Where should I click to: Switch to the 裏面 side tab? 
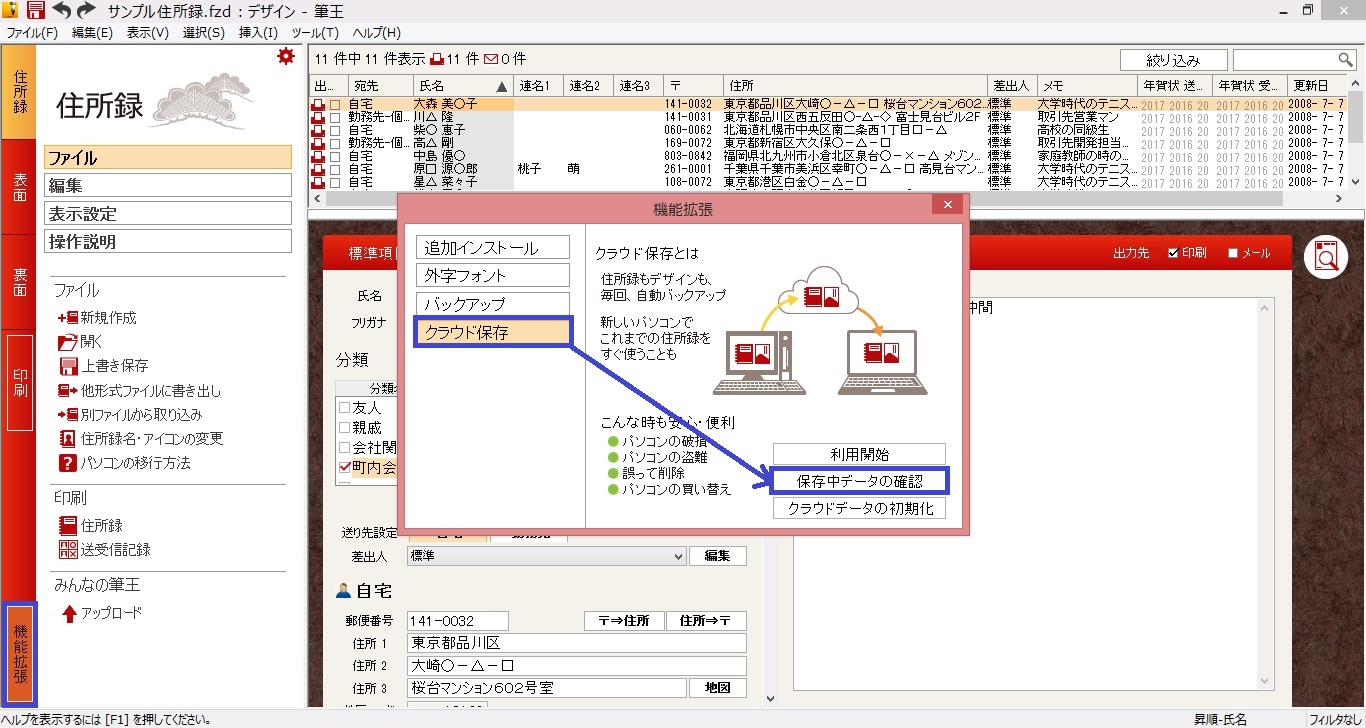click(19, 282)
